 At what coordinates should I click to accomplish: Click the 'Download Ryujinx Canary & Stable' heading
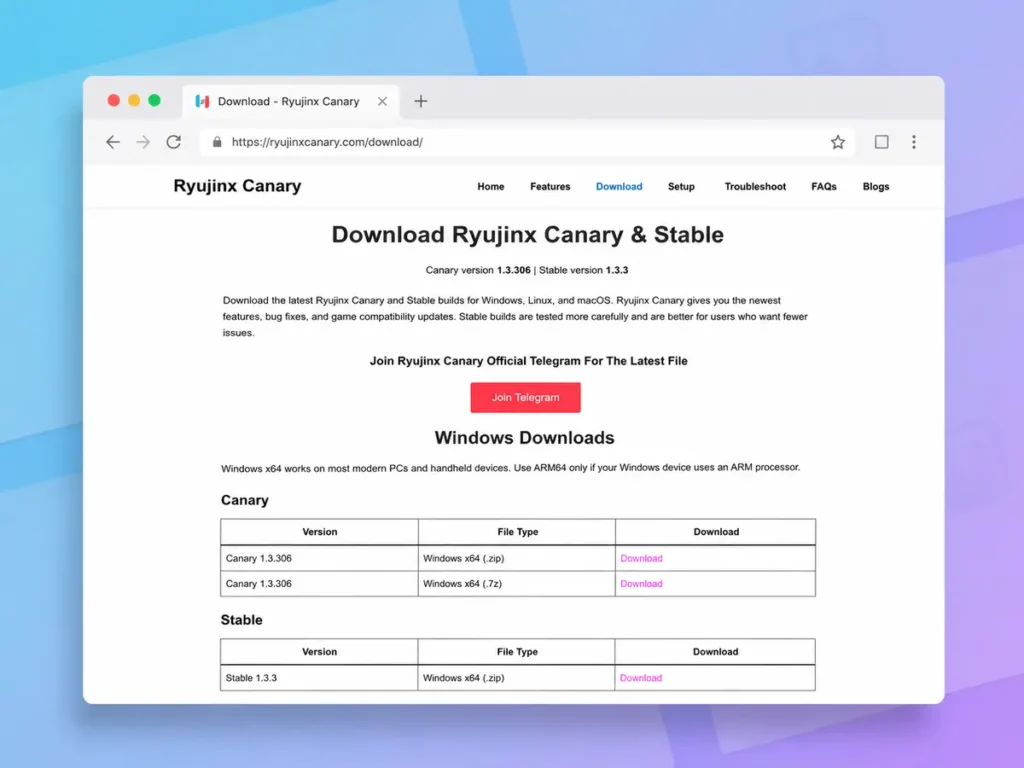click(x=527, y=234)
